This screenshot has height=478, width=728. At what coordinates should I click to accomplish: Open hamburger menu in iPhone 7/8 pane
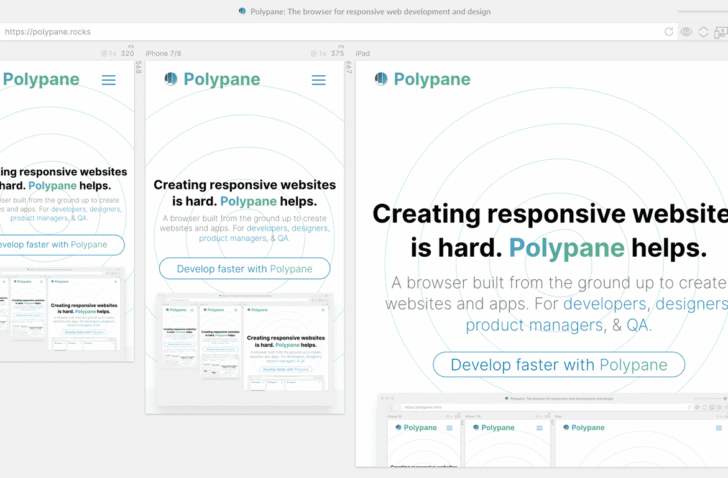[318, 80]
